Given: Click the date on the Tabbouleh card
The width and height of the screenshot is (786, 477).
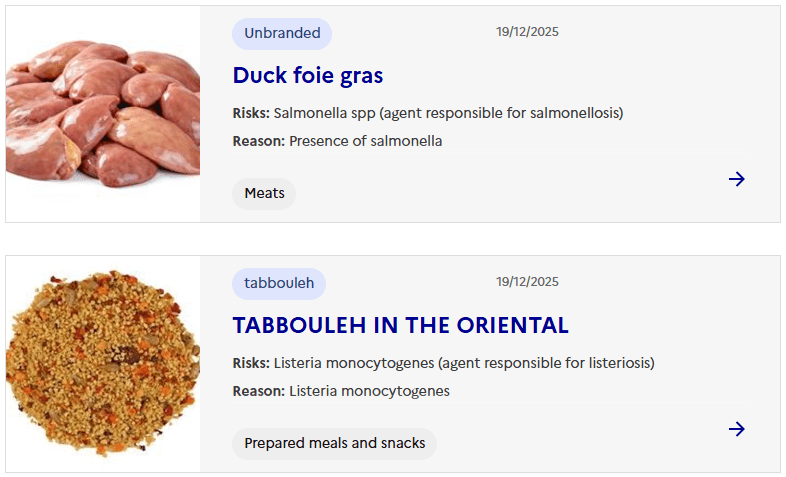Looking at the screenshot, I should [527, 282].
